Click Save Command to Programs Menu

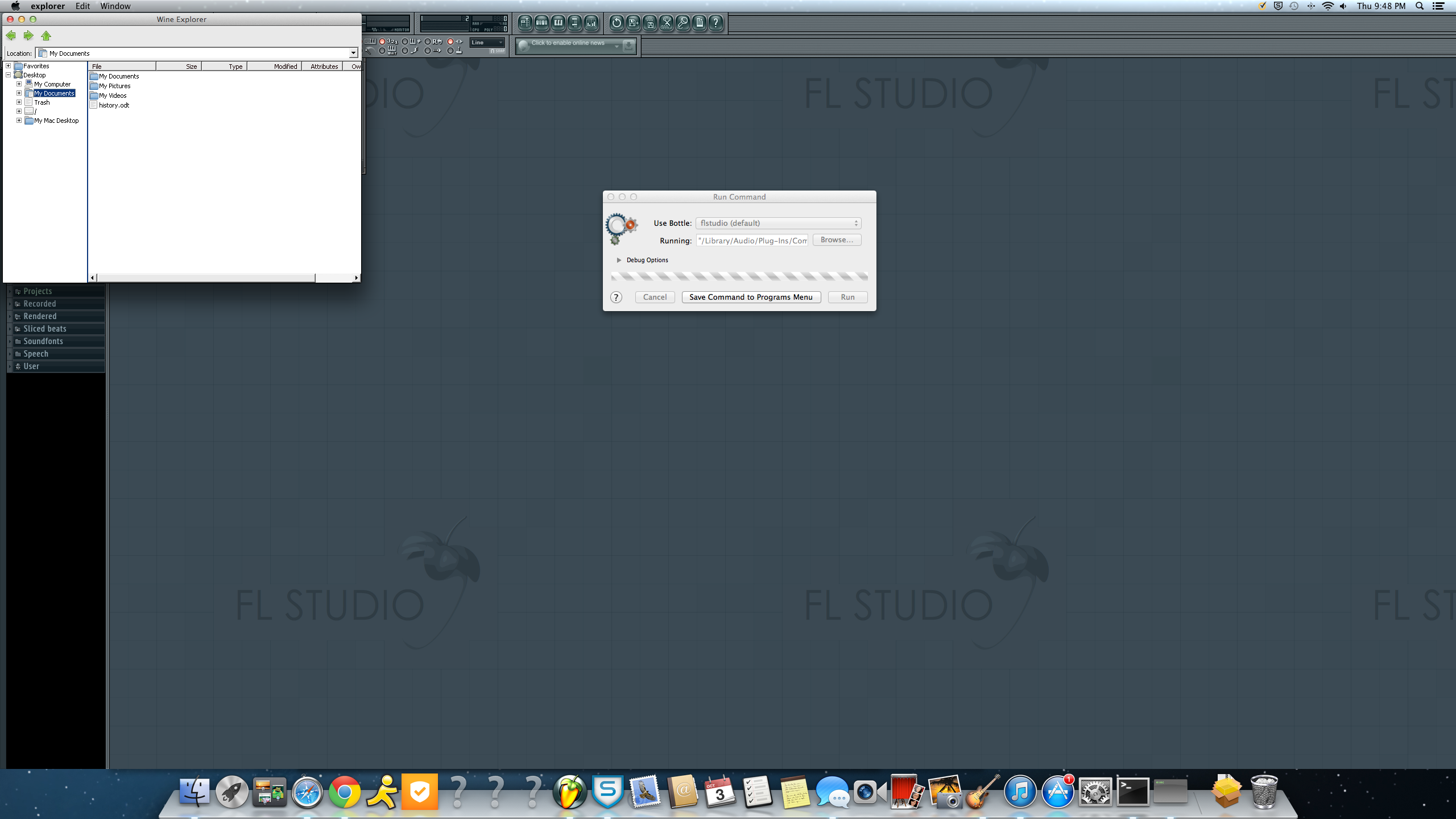(x=751, y=297)
